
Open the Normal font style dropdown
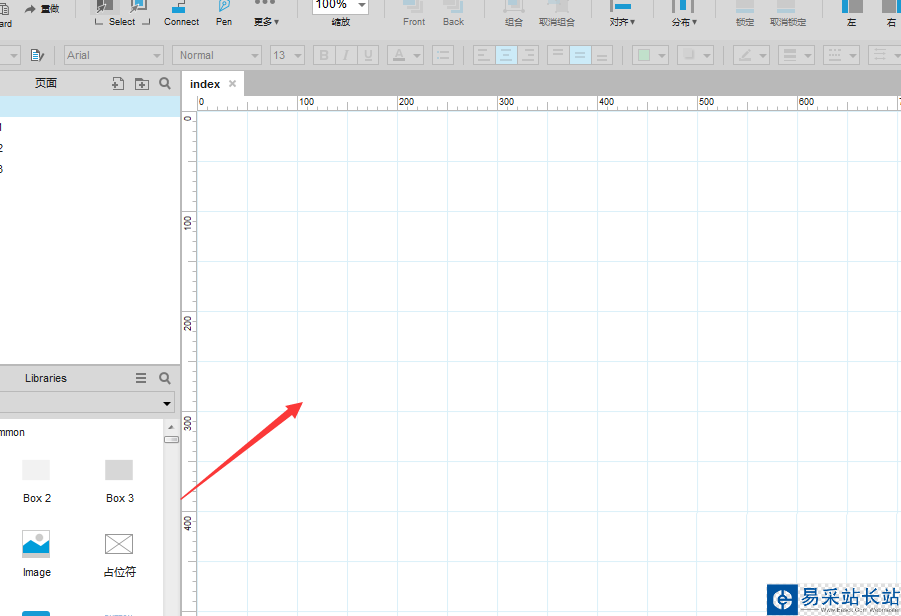click(x=217, y=55)
